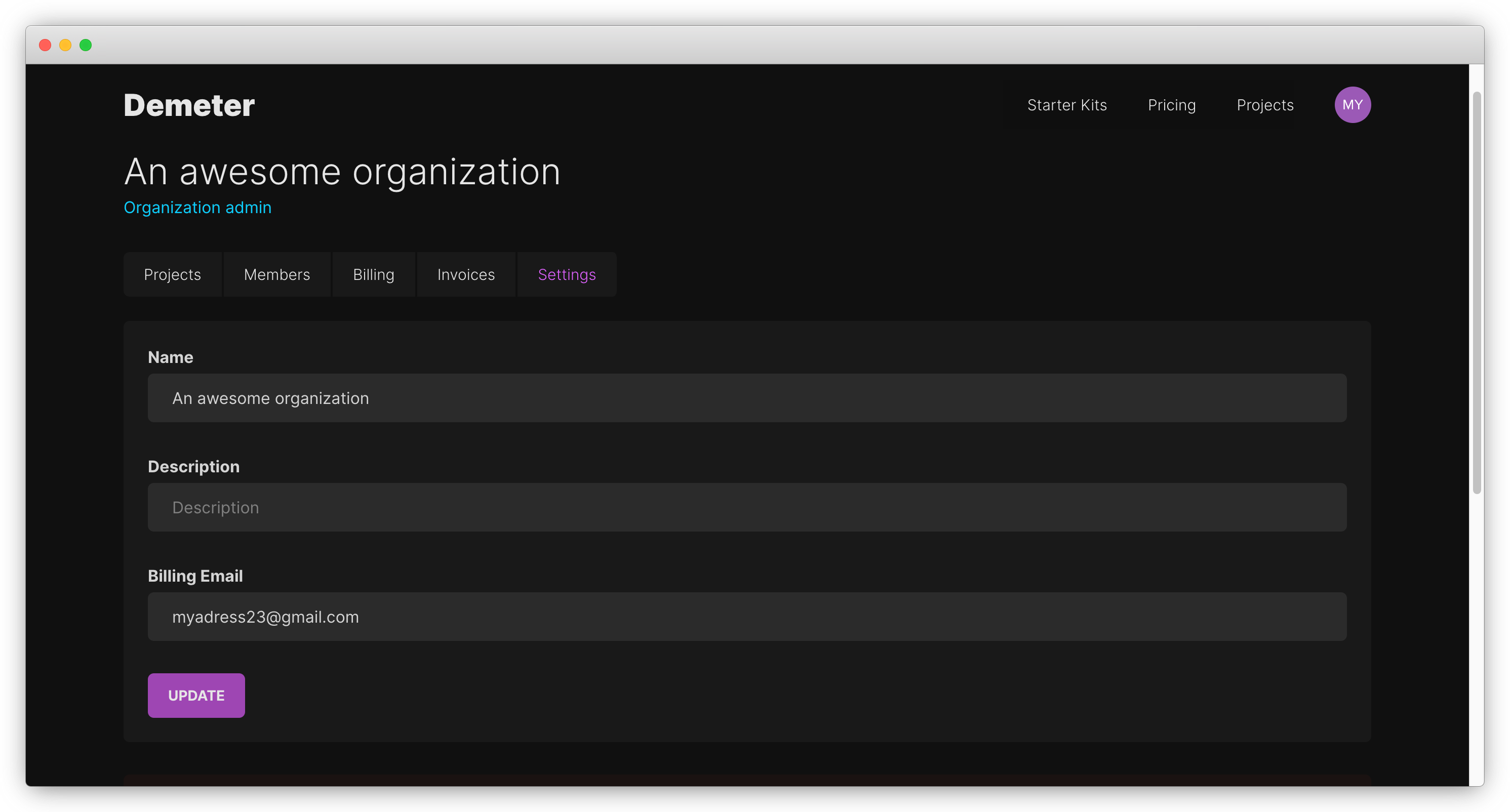This screenshot has height=812, width=1510.
Task: Open the MY user avatar menu
Action: click(x=1353, y=105)
